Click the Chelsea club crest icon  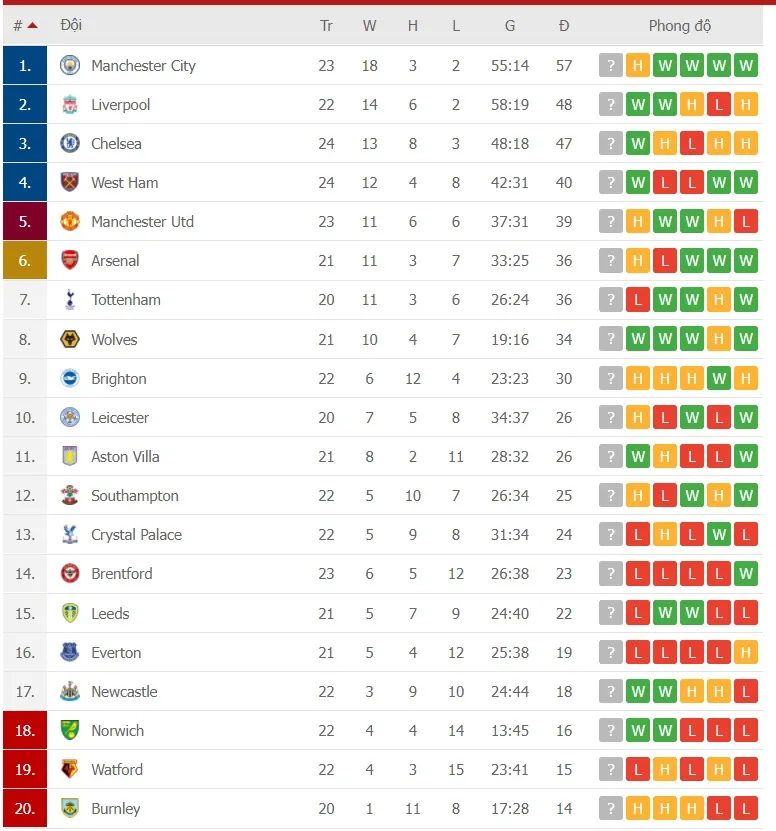(x=69, y=144)
